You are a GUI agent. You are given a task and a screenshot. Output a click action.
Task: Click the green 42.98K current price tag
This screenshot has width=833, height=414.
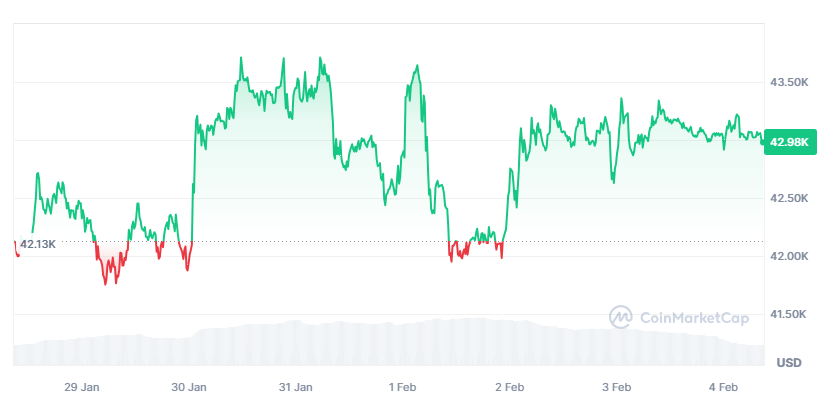pyautogui.click(x=789, y=141)
